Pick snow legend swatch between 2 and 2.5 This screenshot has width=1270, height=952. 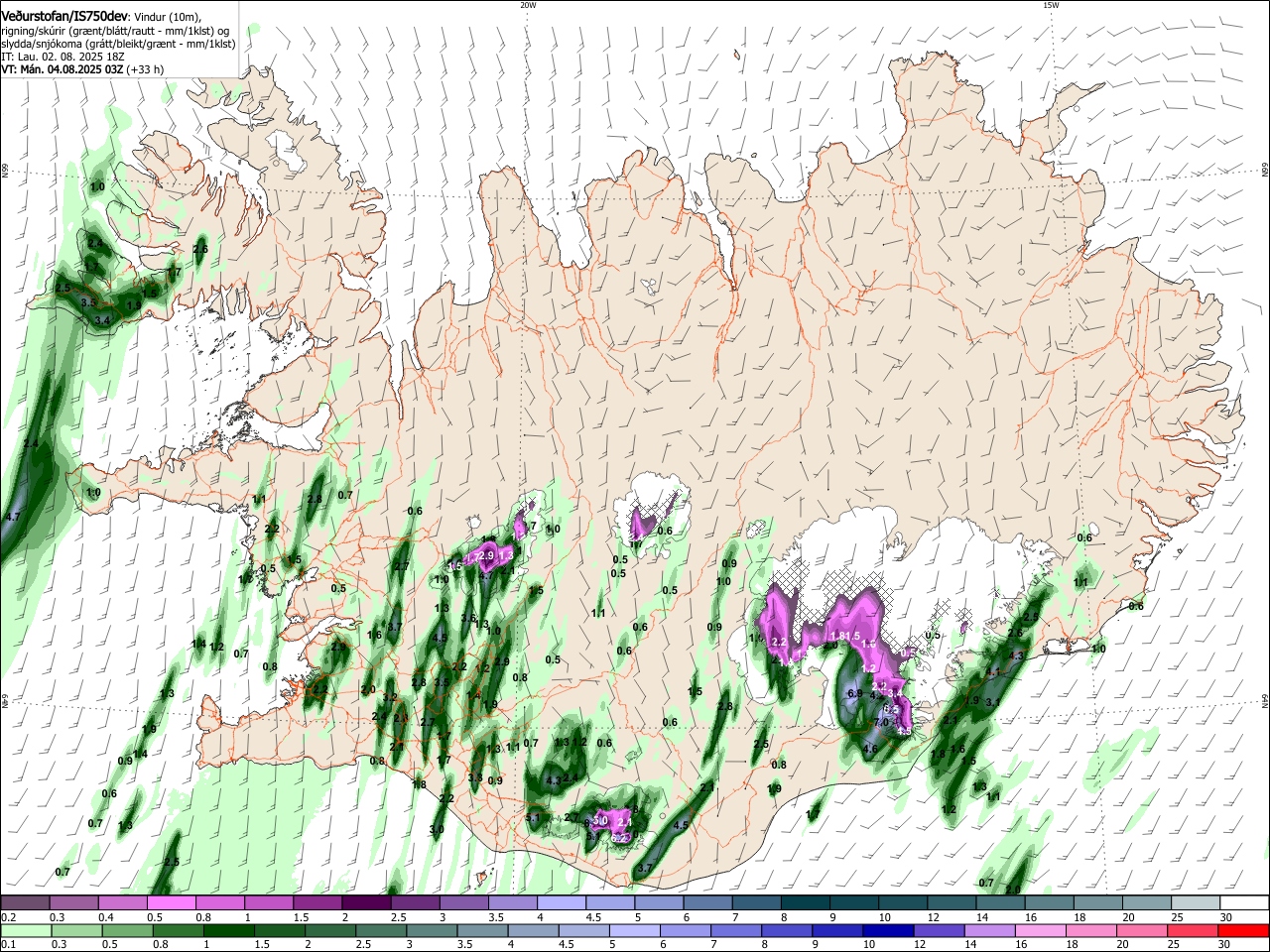click(366, 902)
